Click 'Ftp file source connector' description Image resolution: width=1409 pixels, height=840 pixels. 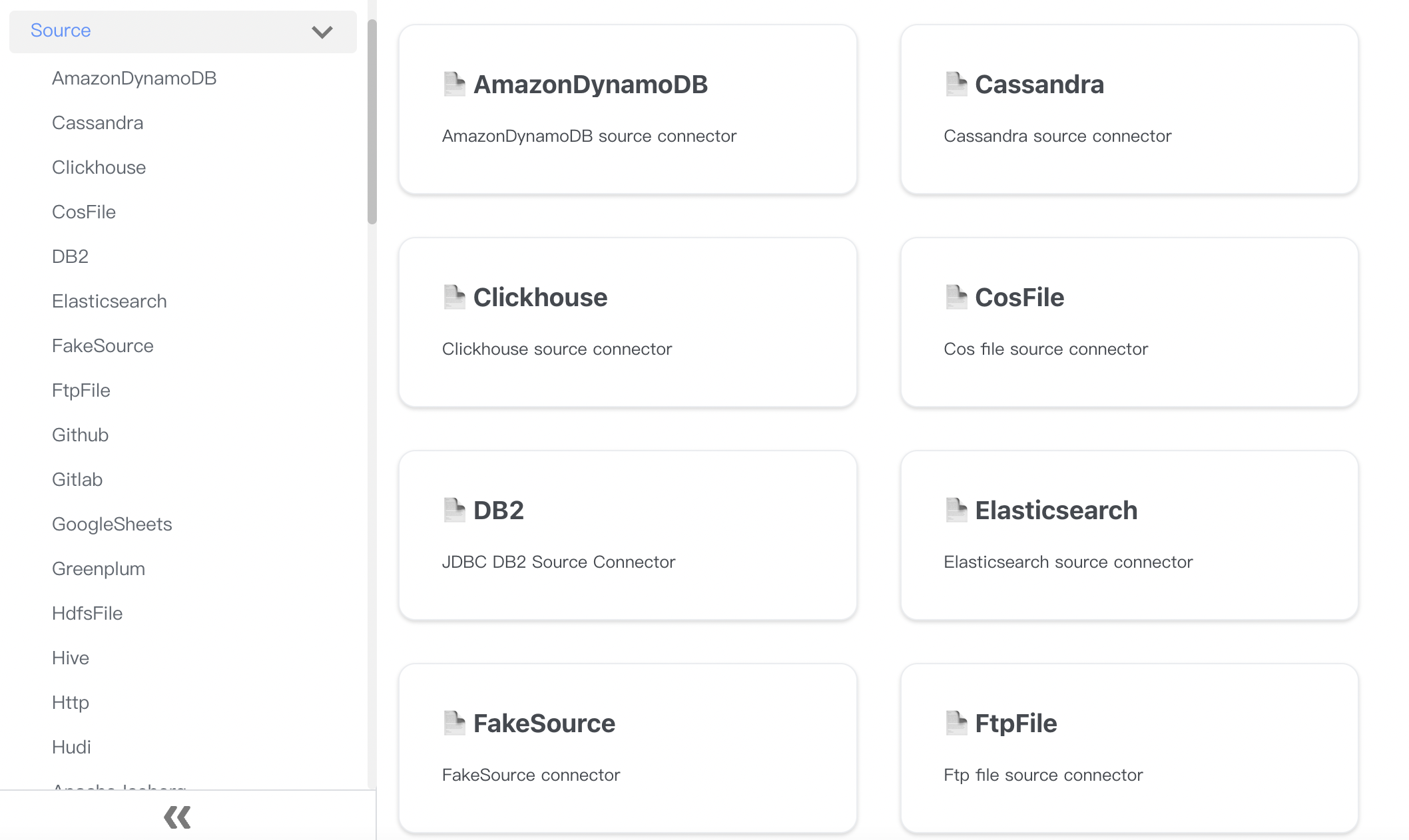[1043, 775]
